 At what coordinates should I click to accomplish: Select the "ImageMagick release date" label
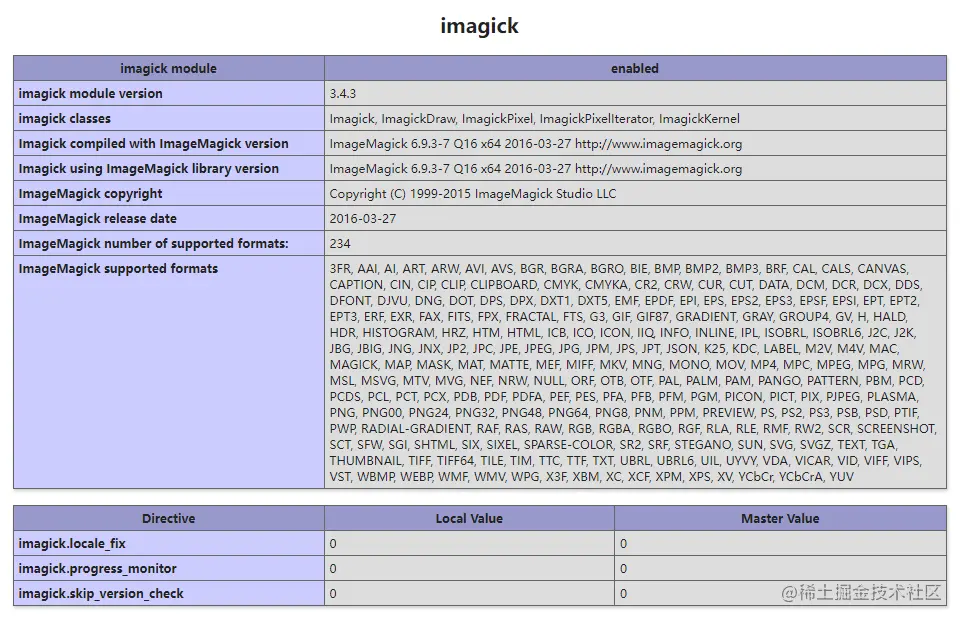click(97, 219)
